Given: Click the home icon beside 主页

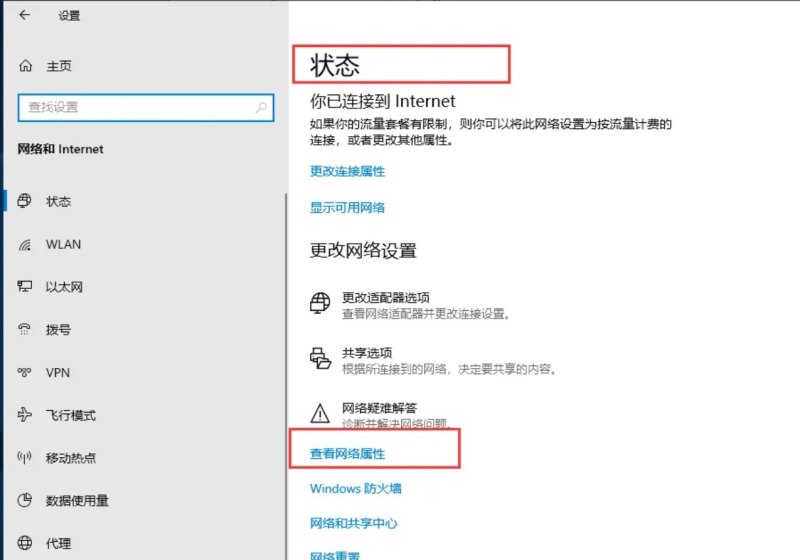Looking at the screenshot, I should (26, 66).
